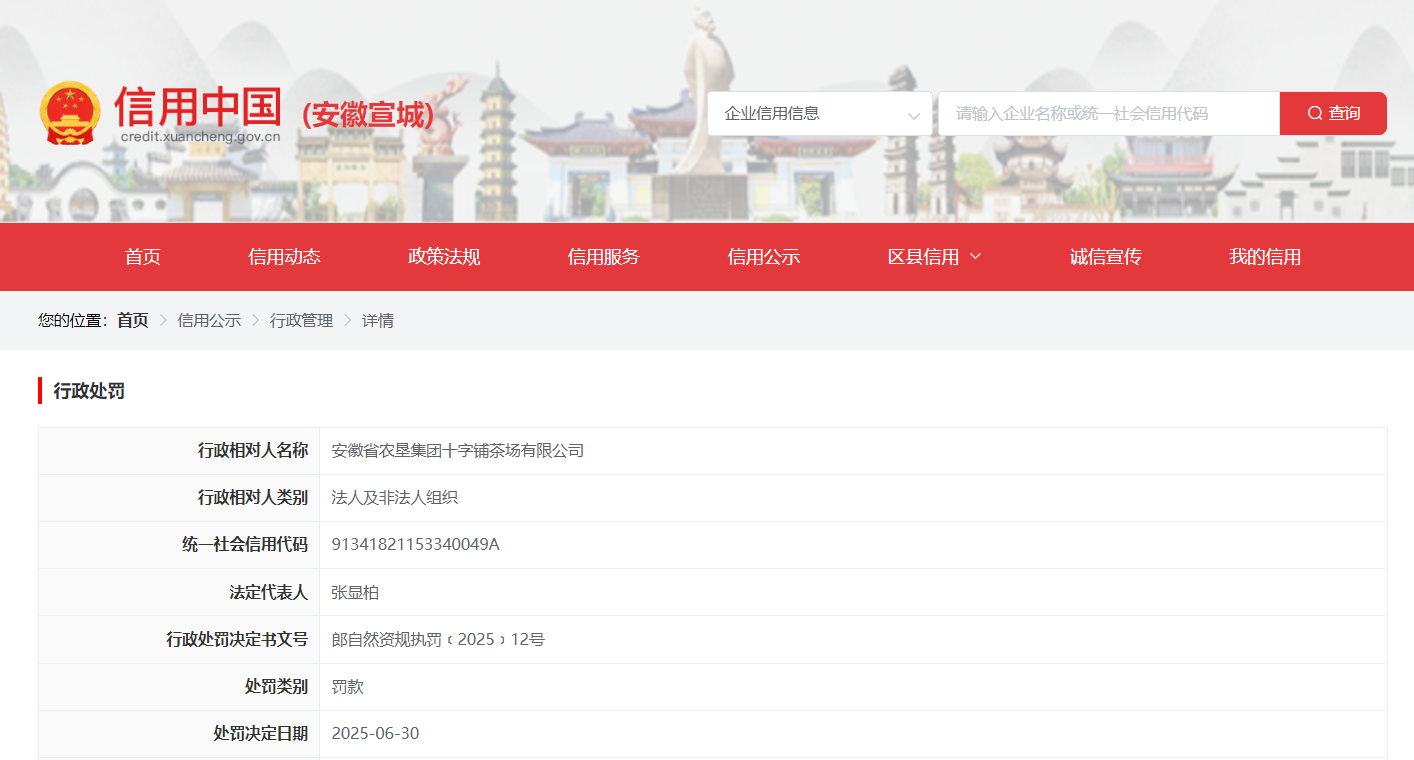
Task: Open the 信用公示 navigation item
Action: pyautogui.click(x=764, y=257)
